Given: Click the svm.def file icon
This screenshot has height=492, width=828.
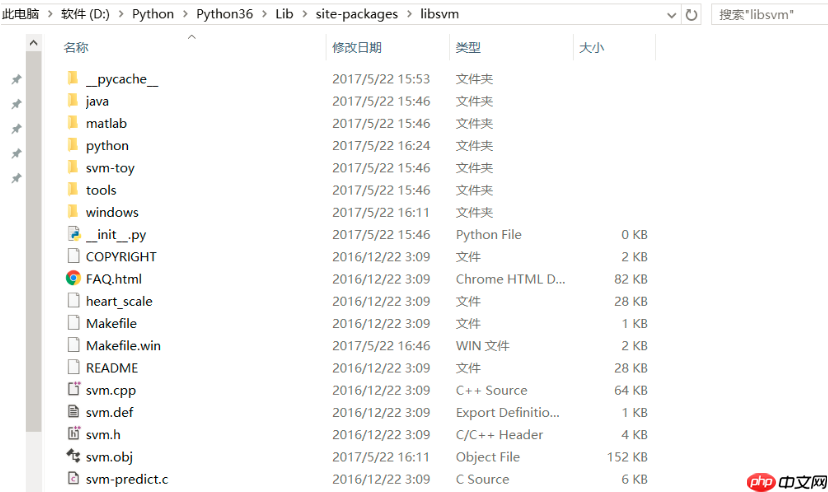Looking at the screenshot, I should (x=73, y=412).
